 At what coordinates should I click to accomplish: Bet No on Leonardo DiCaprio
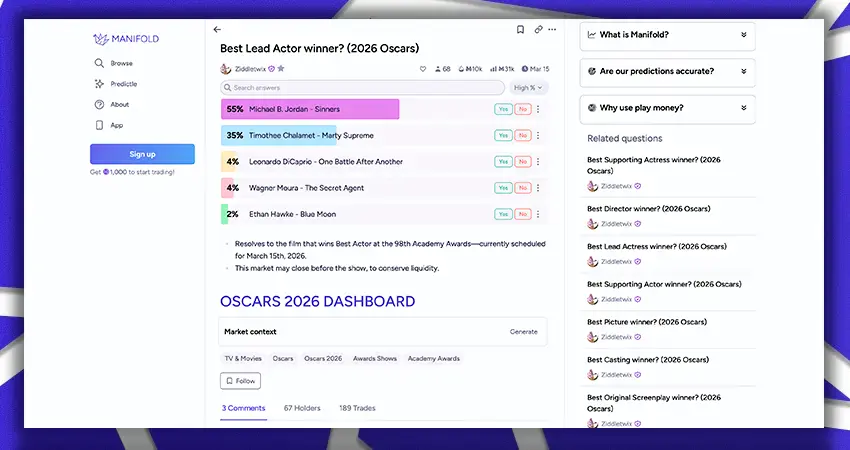pos(523,162)
